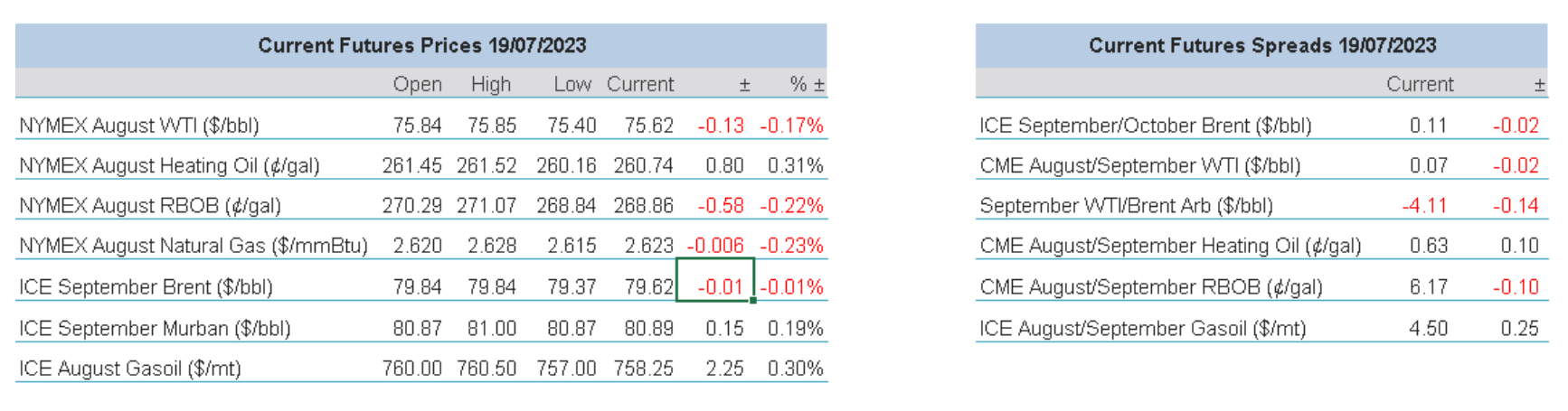1568x411 pixels.
Task: Select the NYMEX August WTI percent change -0.17%
Action: pyautogui.click(x=792, y=126)
